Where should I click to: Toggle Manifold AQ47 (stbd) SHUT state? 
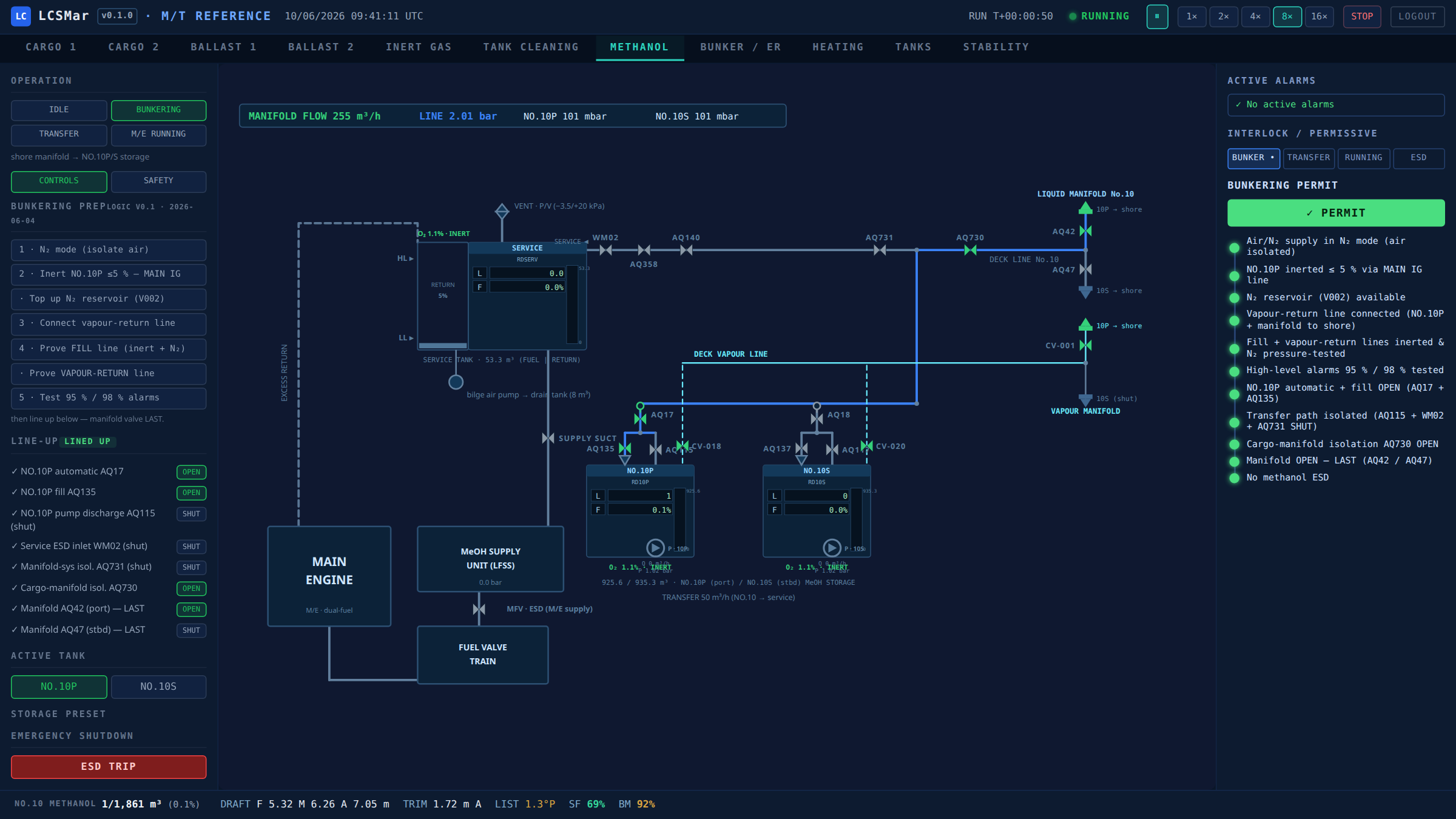tap(191, 630)
